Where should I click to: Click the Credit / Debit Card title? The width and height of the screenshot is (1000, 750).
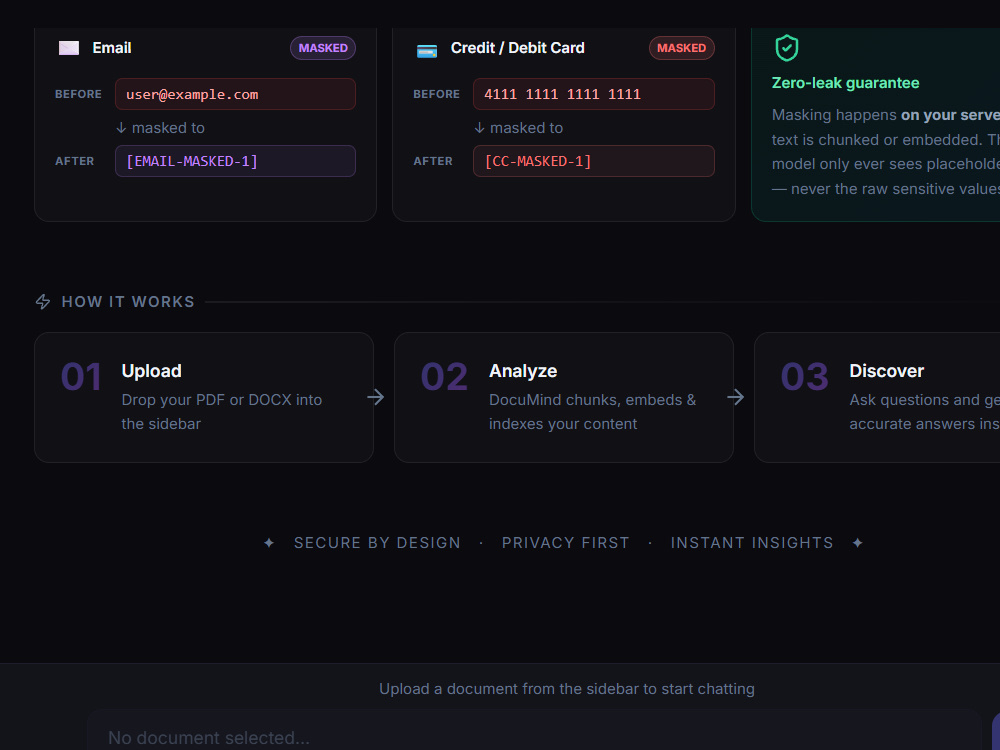pyautogui.click(x=517, y=48)
